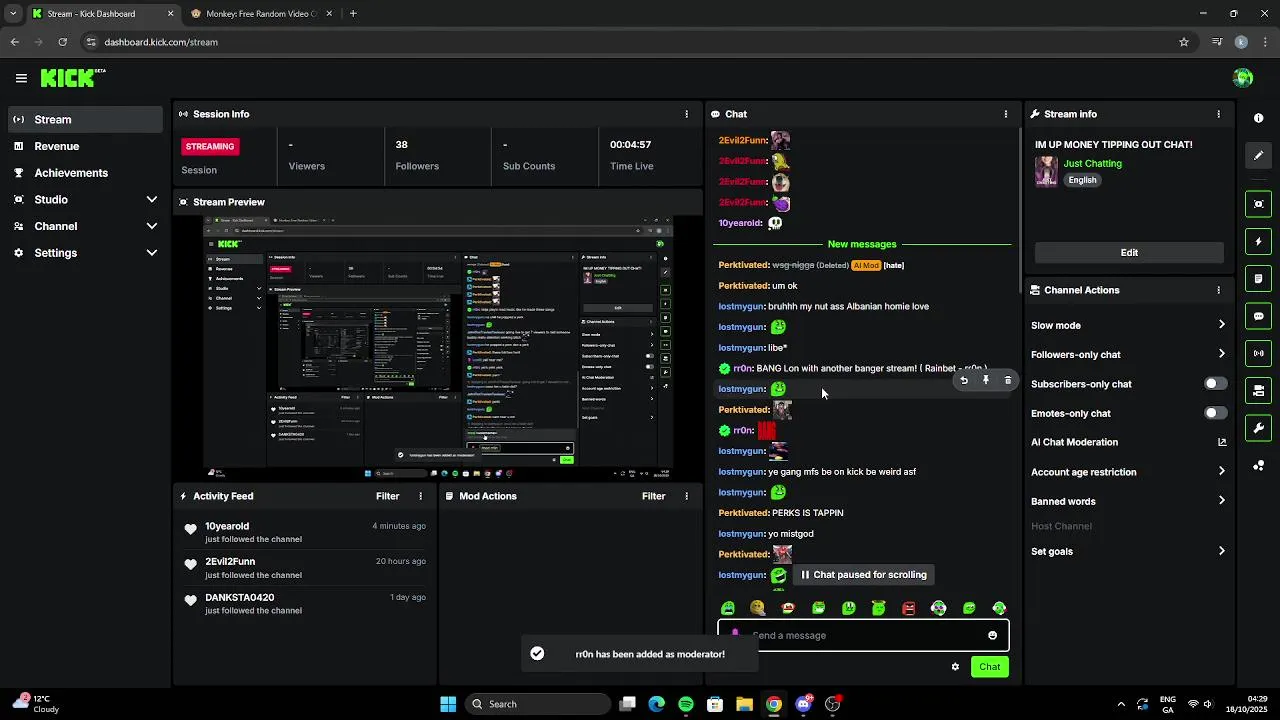Viewport: 1280px width, 720px height.
Task: Click the Edit stream info button
Action: [1129, 253]
